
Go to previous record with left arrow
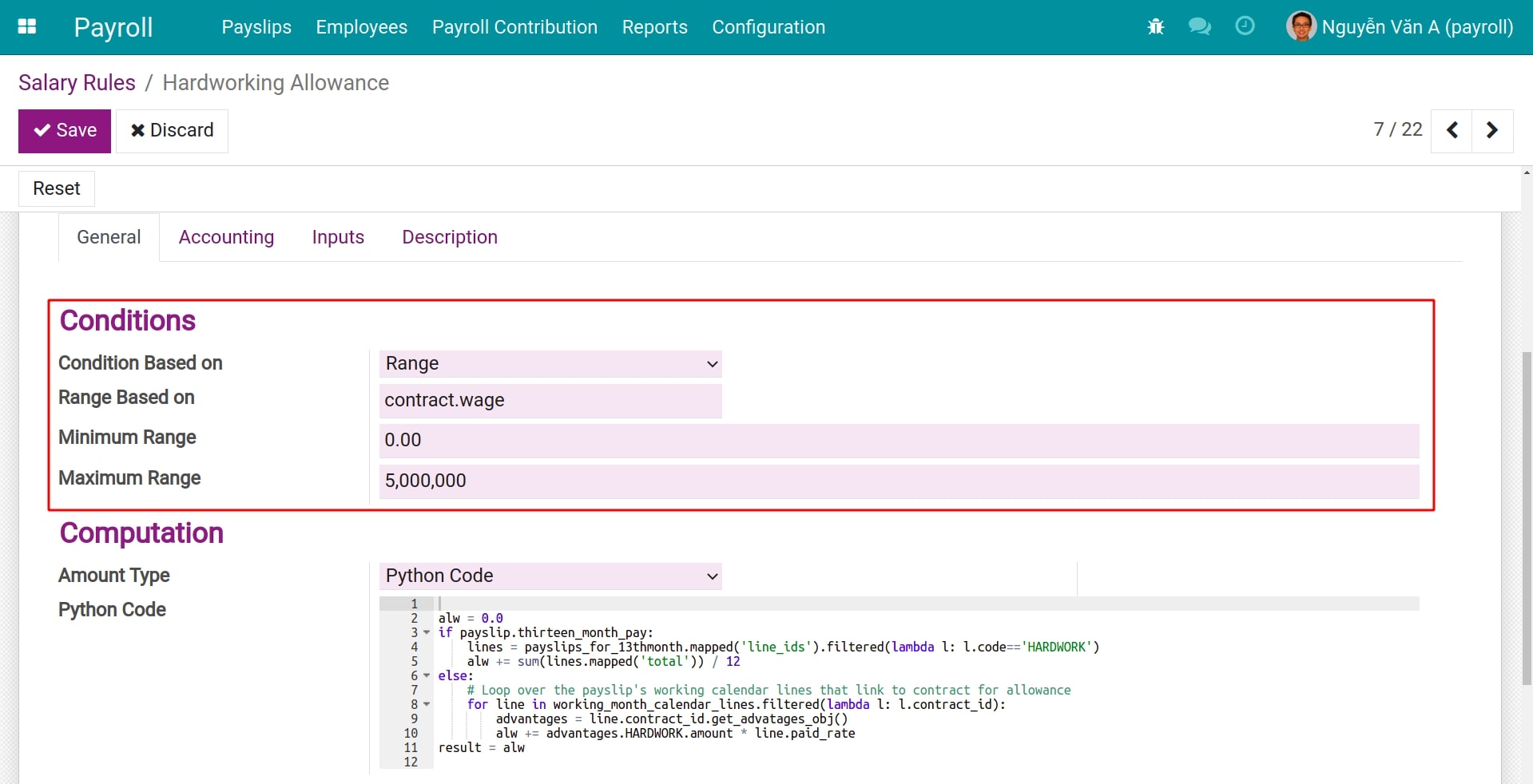tap(1452, 130)
